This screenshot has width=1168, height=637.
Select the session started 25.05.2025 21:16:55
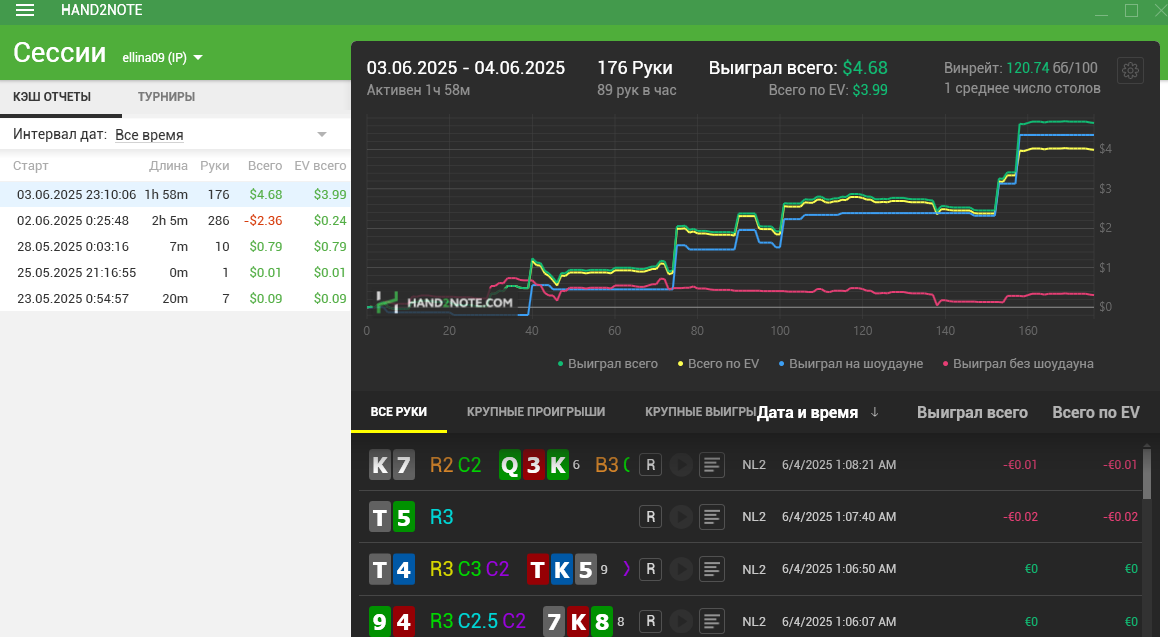point(175,273)
